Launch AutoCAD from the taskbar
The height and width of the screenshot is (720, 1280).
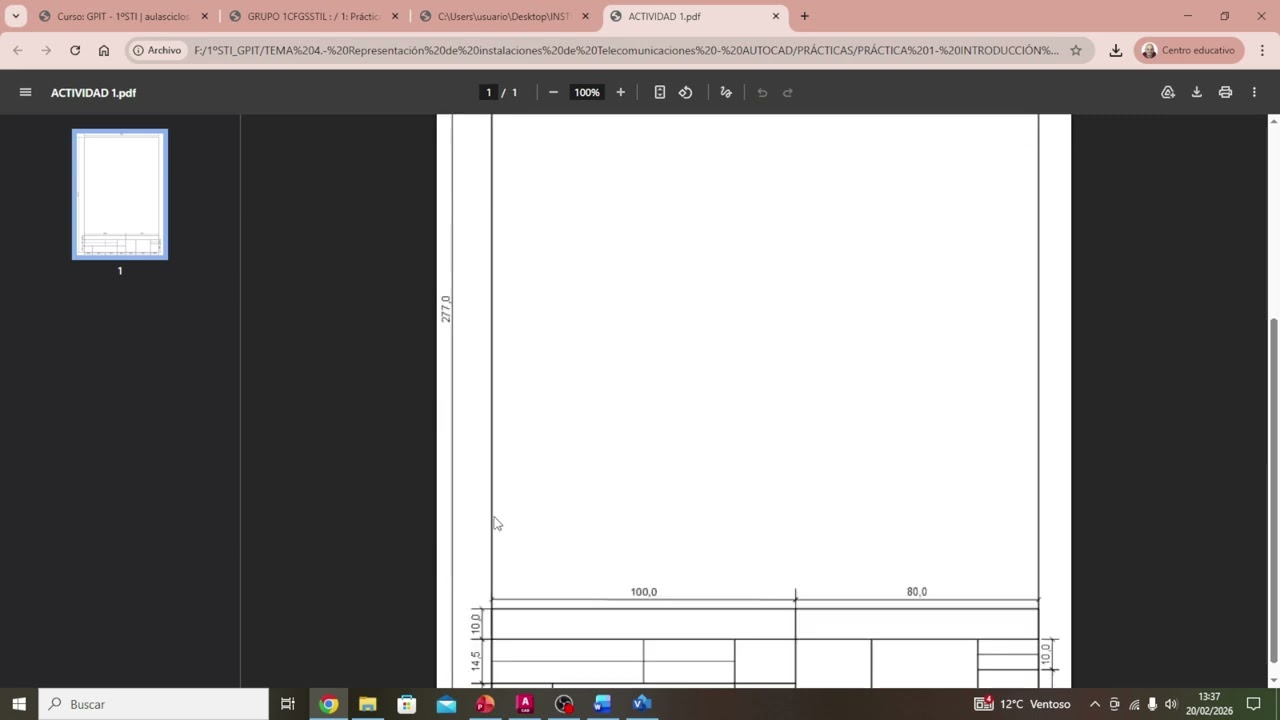pos(524,704)
